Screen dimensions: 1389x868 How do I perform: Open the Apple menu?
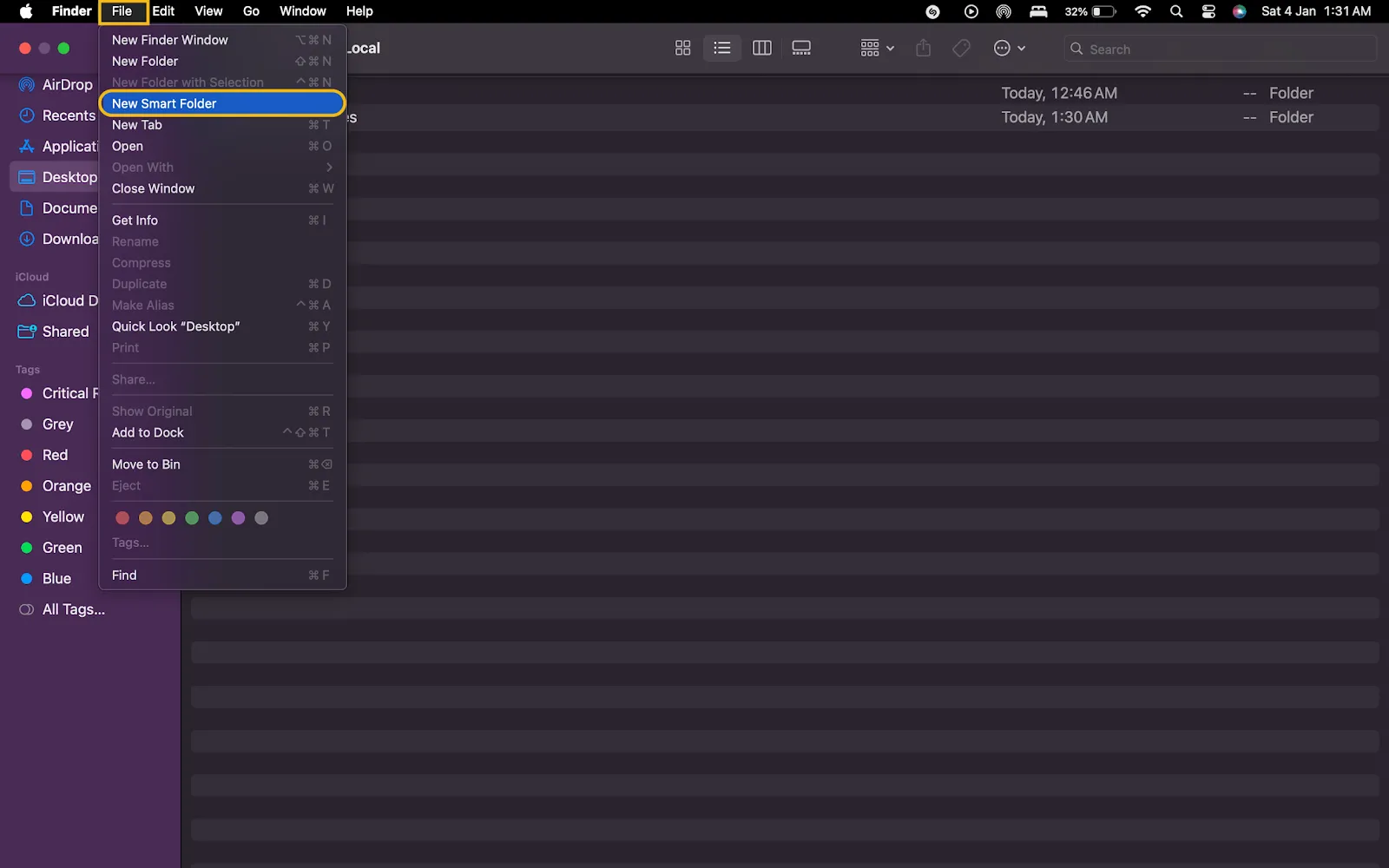click(26, 11)
